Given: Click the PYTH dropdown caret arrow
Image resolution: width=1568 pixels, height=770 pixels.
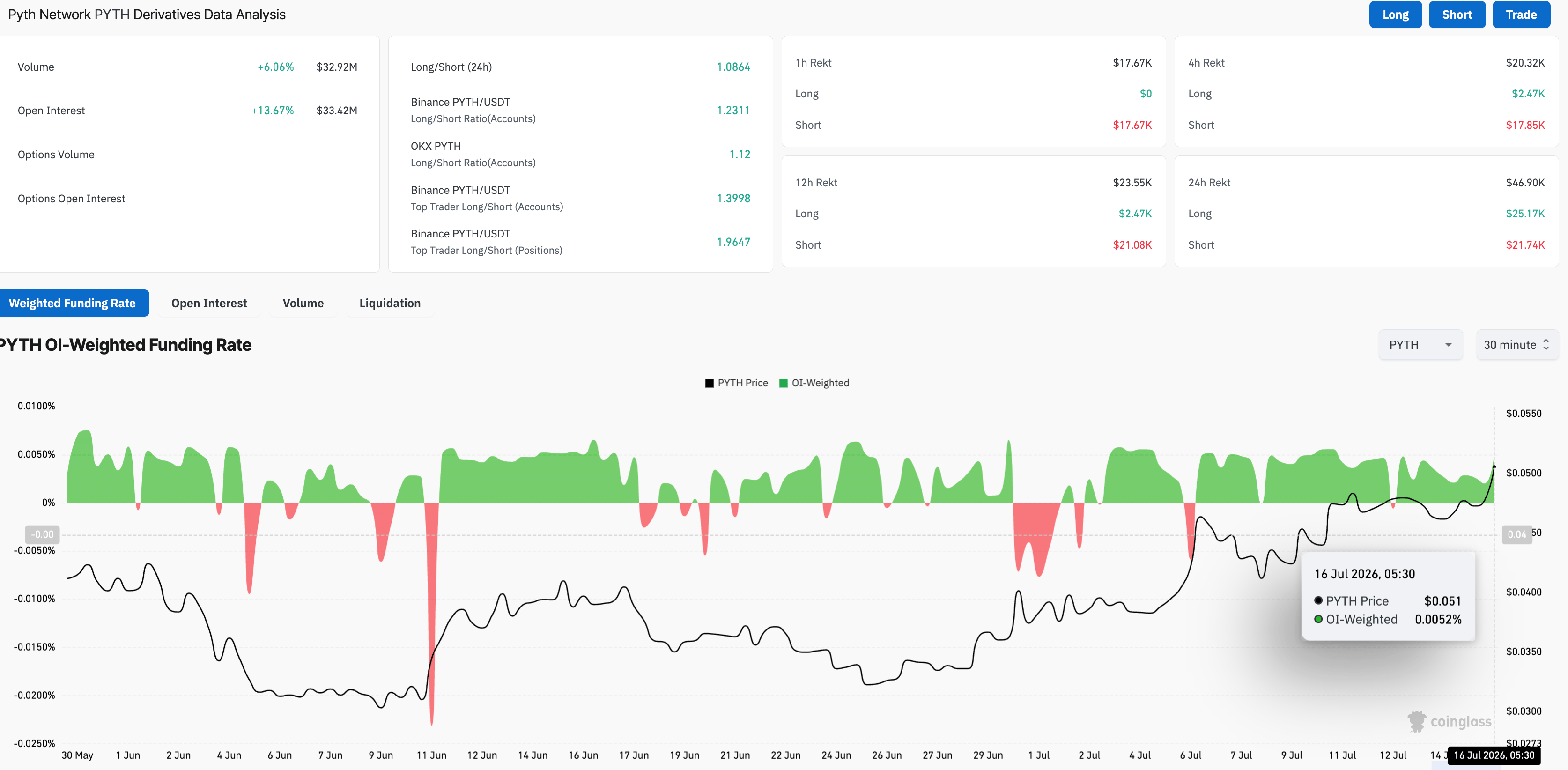Looking at the screenshot, I should pos(1449,345).
